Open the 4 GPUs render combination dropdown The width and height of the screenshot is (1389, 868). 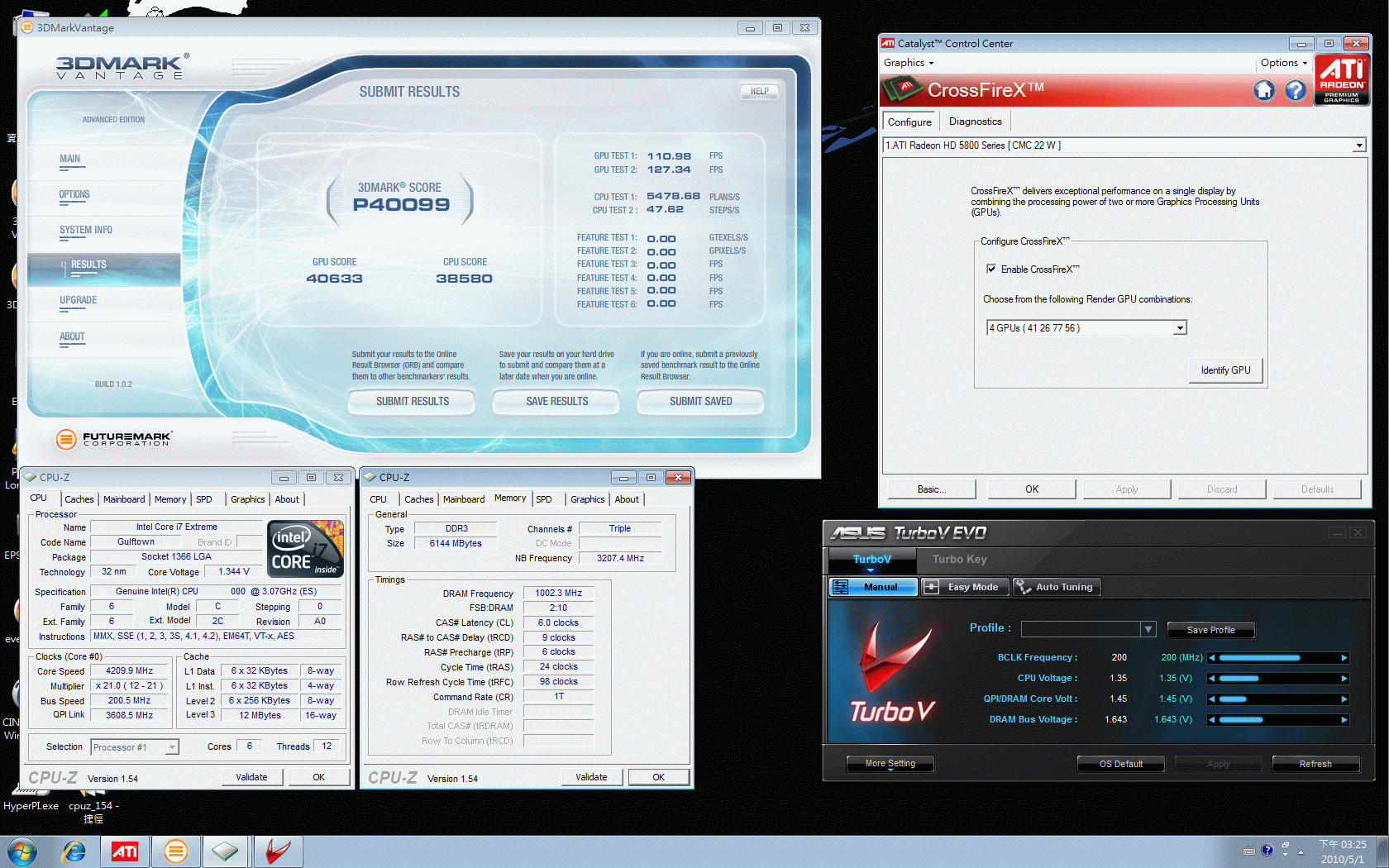click(x=1180, y=328)
